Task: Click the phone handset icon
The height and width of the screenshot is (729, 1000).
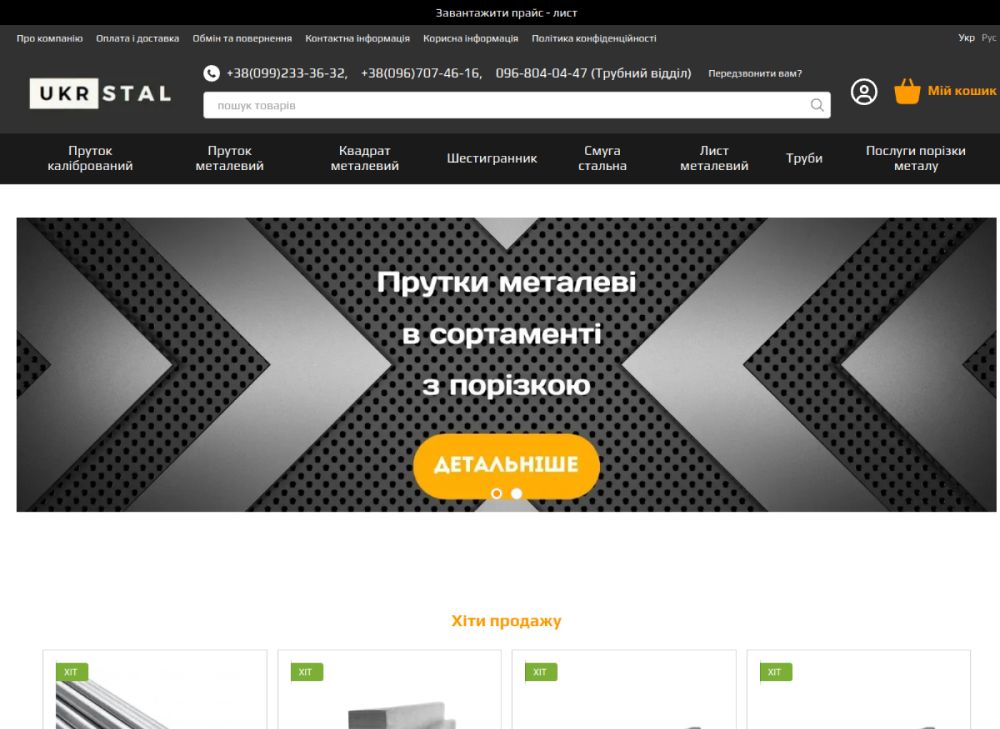Action: click(211, 73)
